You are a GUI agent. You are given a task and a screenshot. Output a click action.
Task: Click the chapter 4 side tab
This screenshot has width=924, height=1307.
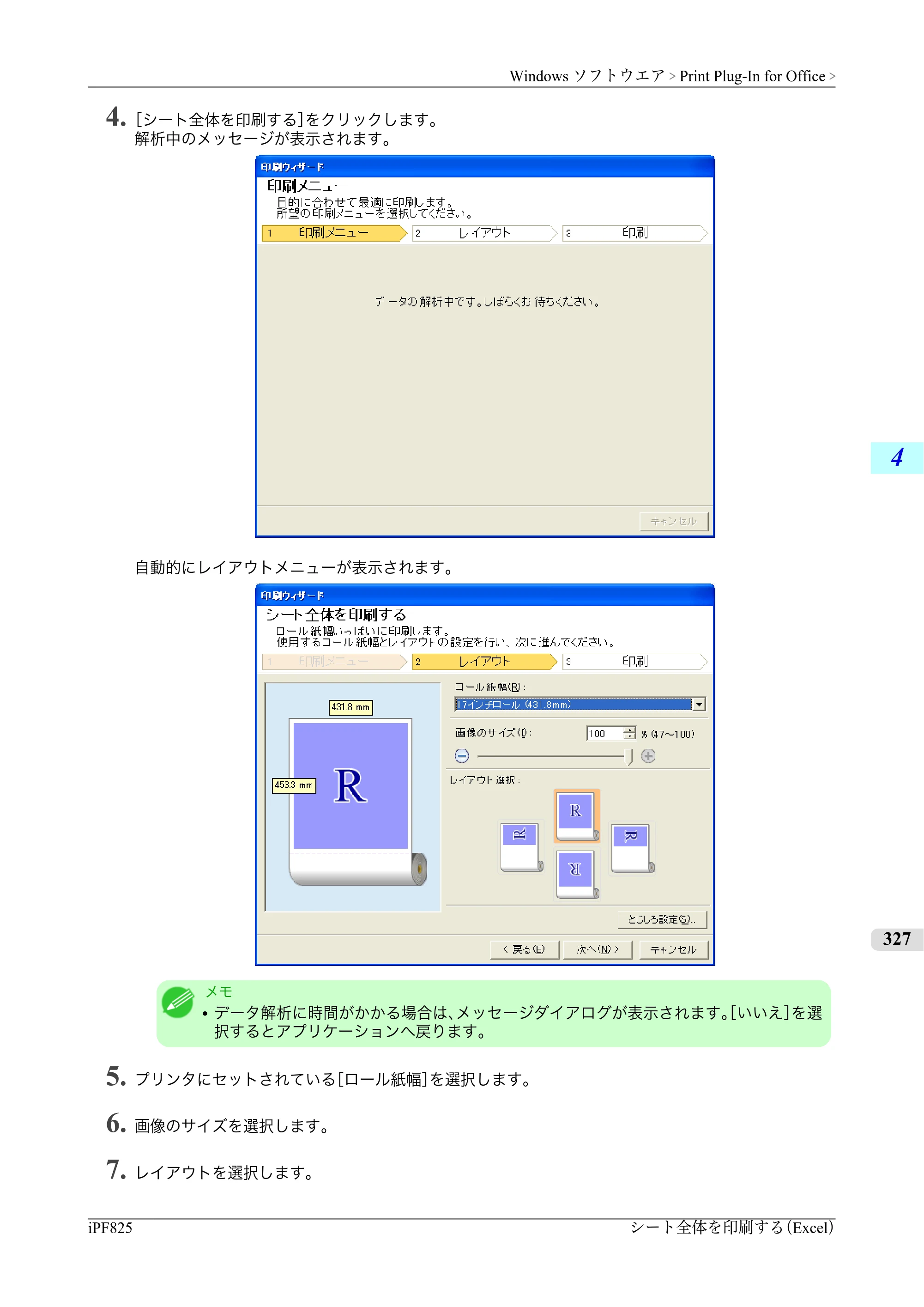tap(897, 458)
